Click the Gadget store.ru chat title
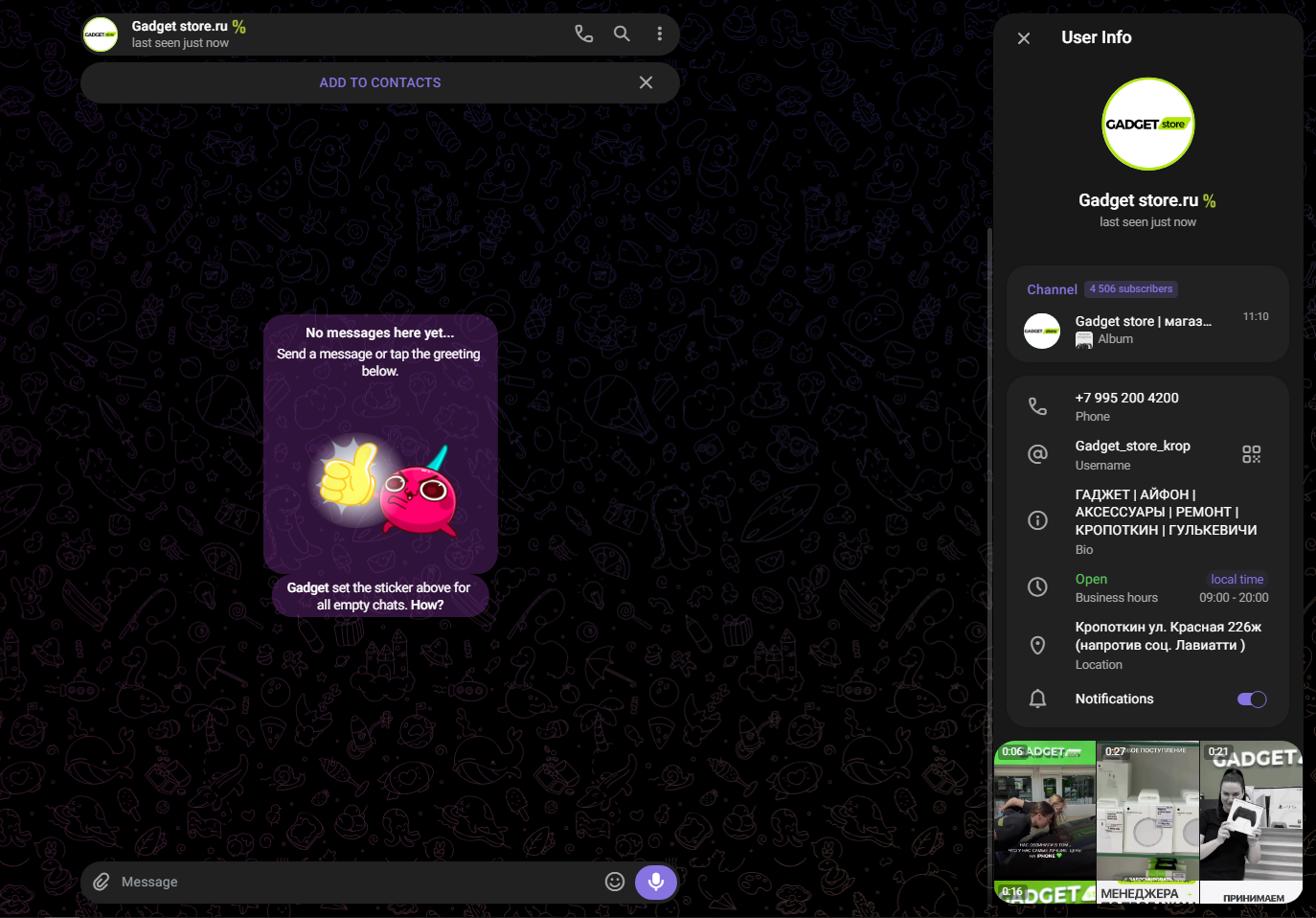The image size is (1316, 918). point(180,26)
